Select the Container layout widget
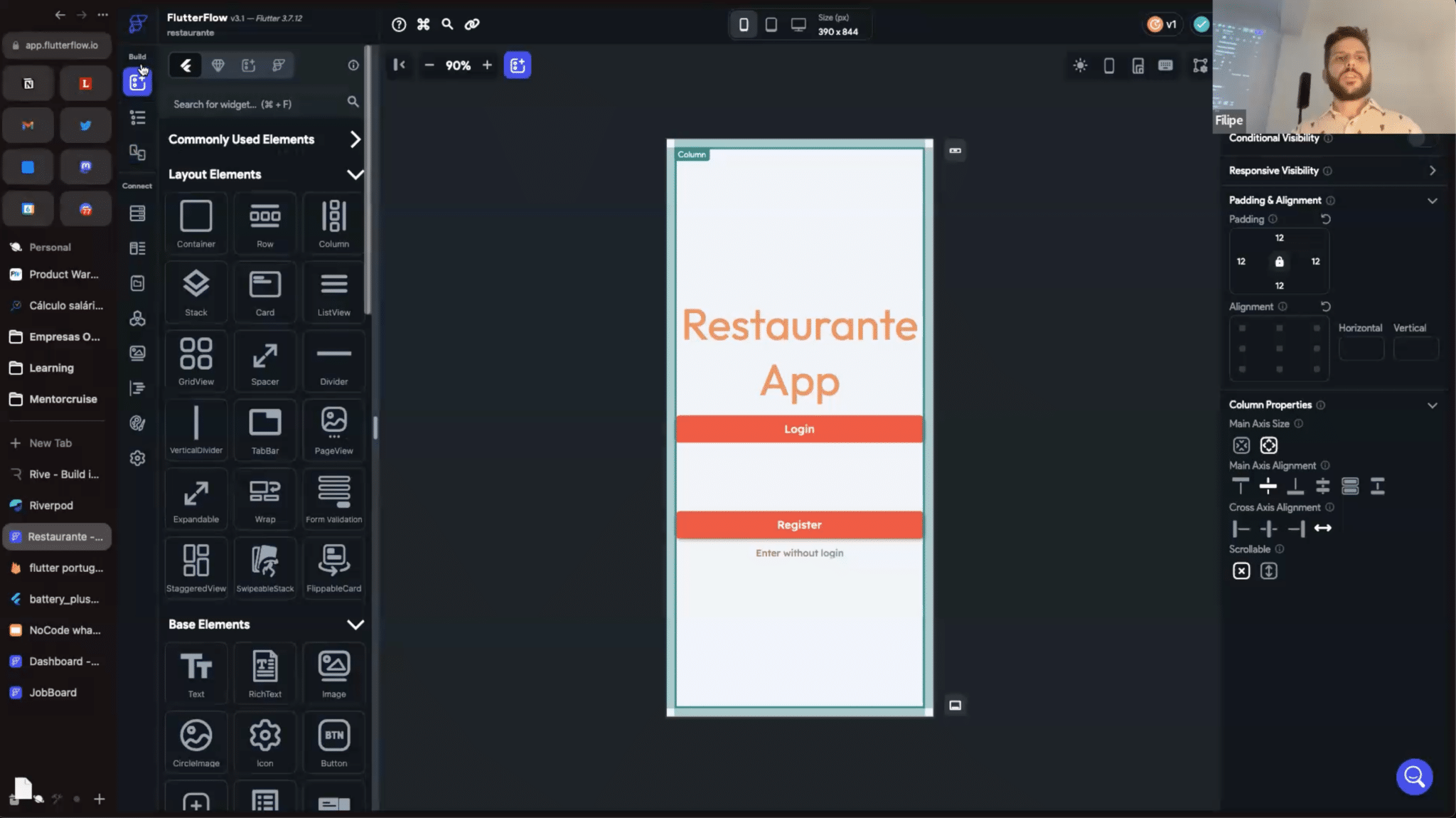Viewport: 1456px width, 818px height. (196, 223)
